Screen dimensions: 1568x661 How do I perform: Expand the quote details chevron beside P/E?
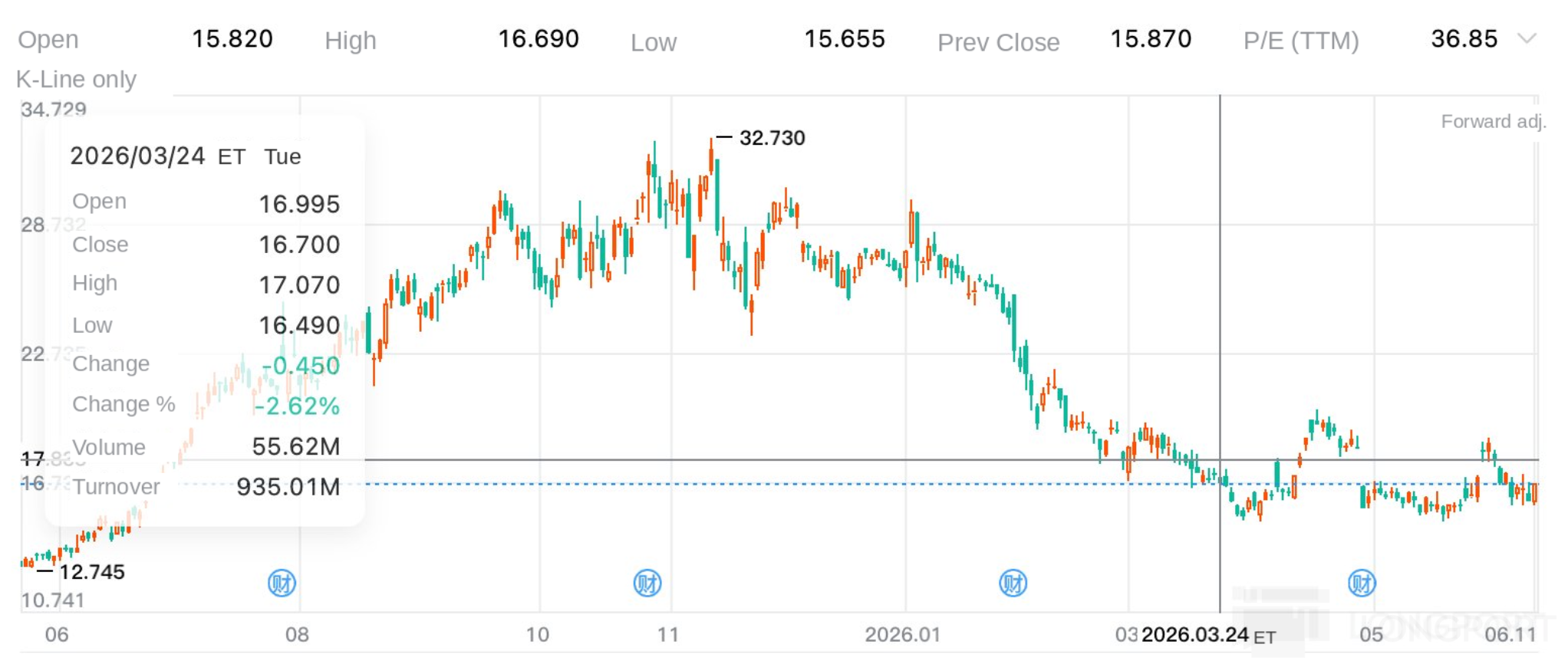coord(1527,38)
